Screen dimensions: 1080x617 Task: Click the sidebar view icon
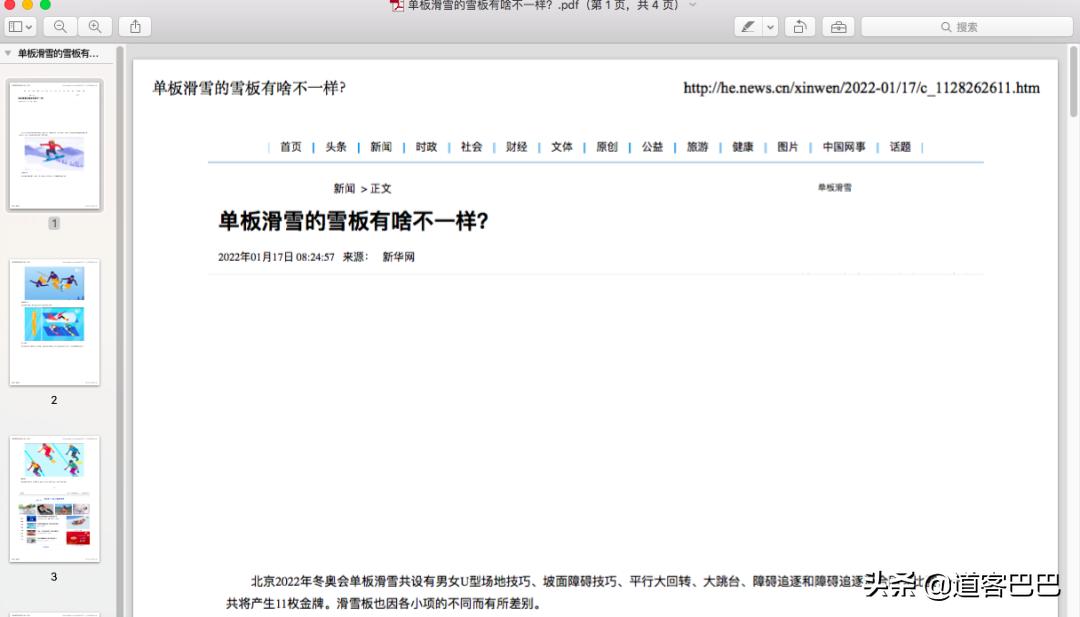(x=14, y=26)
